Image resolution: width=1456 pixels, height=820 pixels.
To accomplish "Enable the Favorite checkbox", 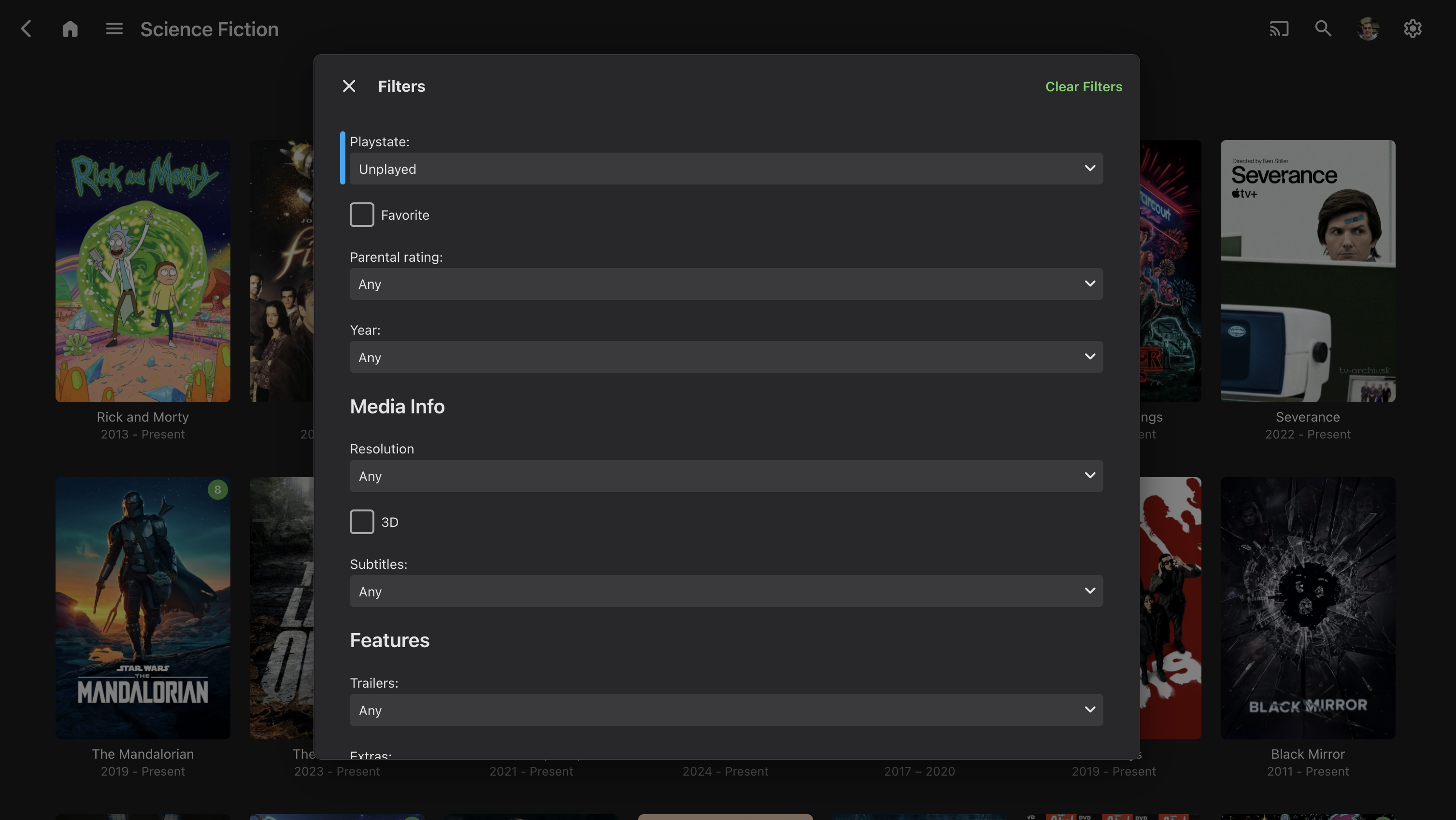I will (x=362, y=215).
